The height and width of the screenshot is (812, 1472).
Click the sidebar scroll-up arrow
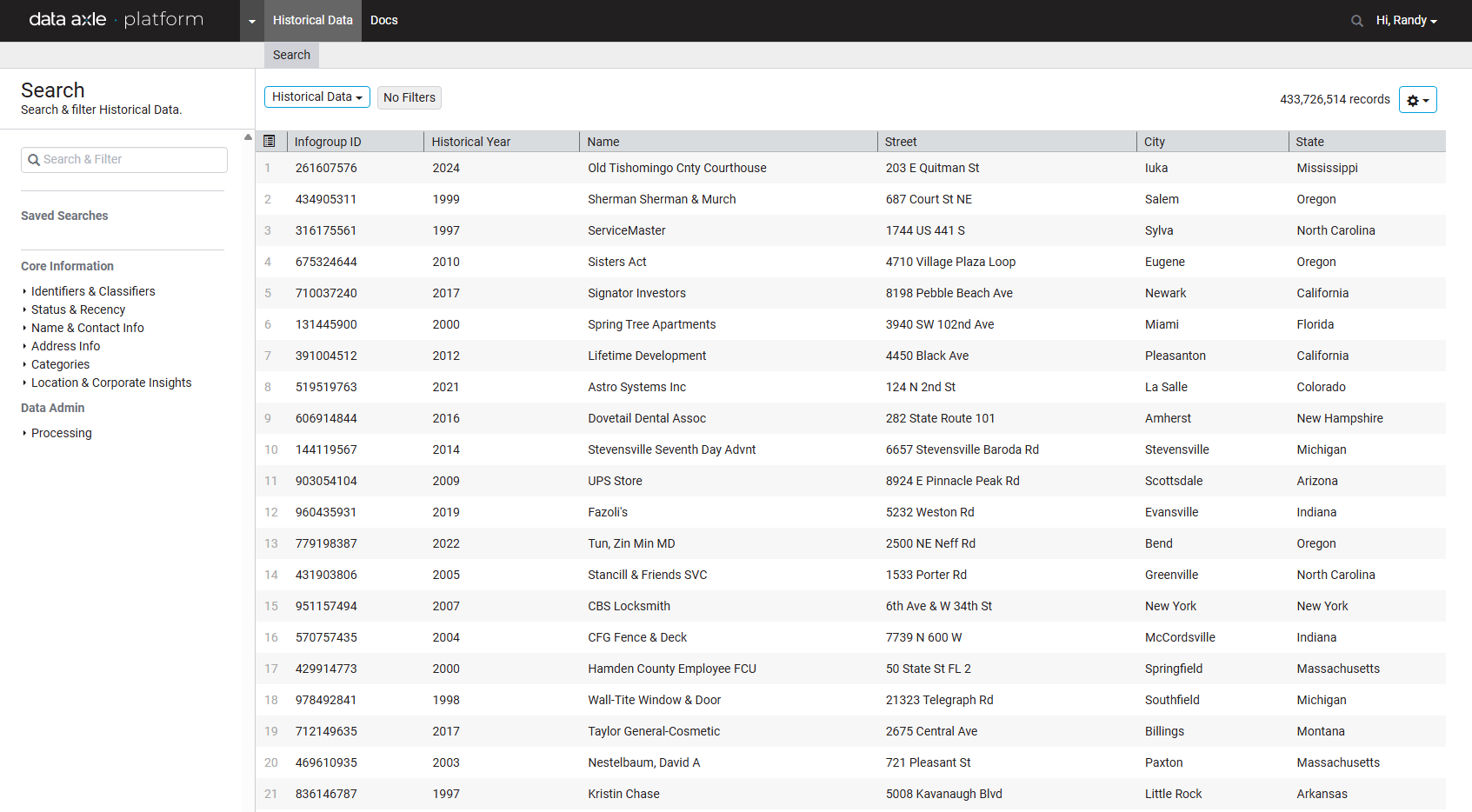click(x=248, y=137)
